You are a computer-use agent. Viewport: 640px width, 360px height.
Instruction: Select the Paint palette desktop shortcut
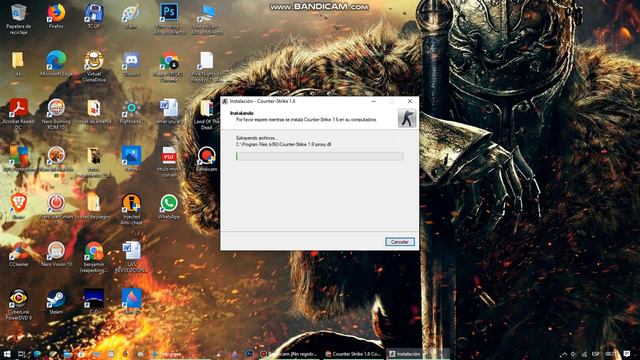(131, 16)
